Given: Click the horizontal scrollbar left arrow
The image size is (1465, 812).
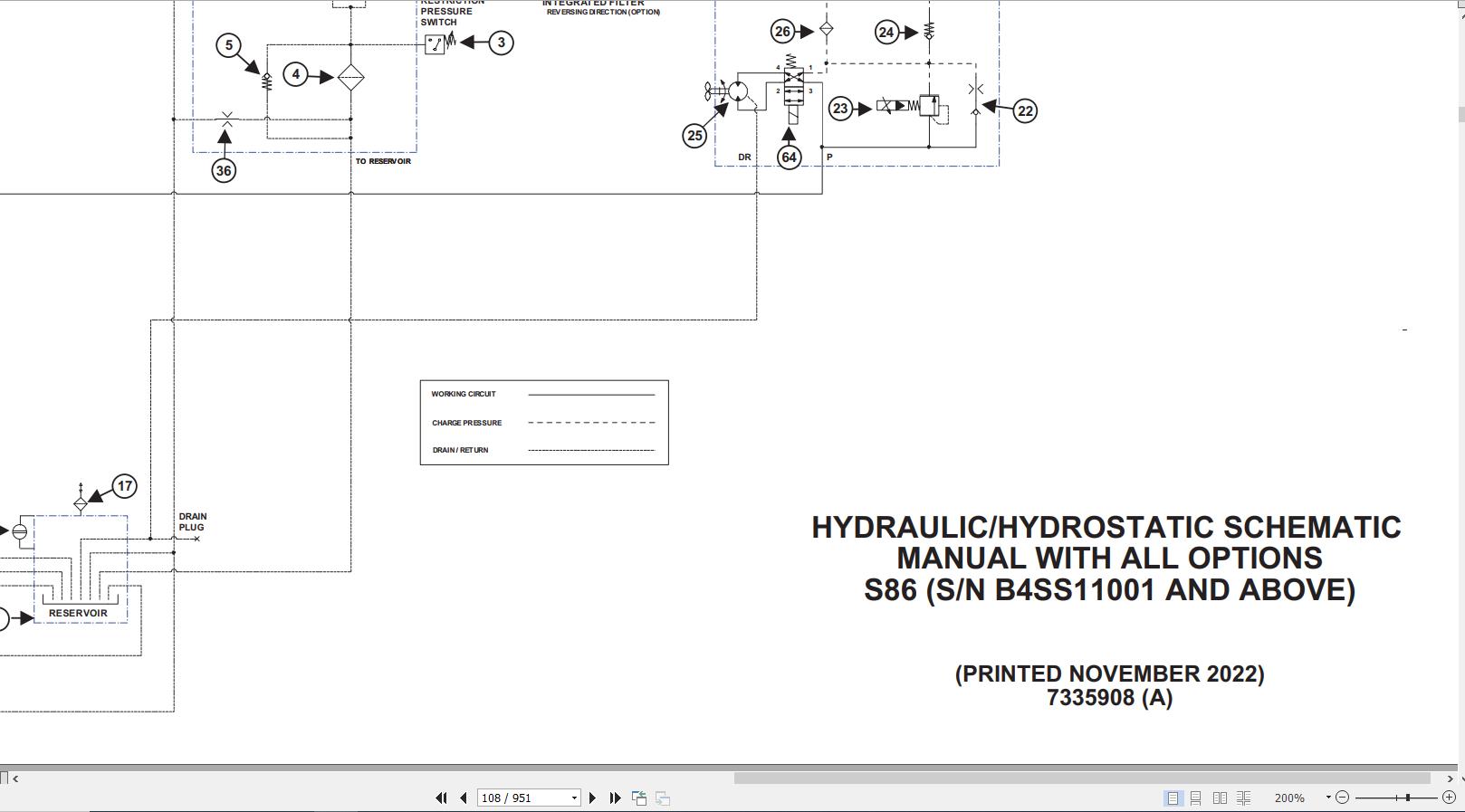Looking at the screenshot, I should [15, 778].
